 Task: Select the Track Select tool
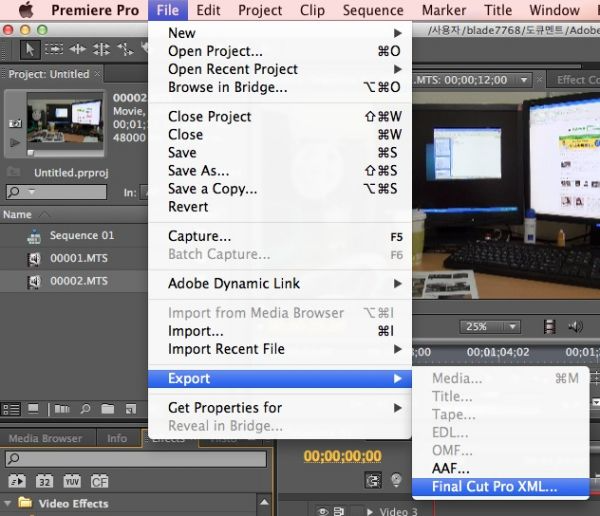(54, 49)
